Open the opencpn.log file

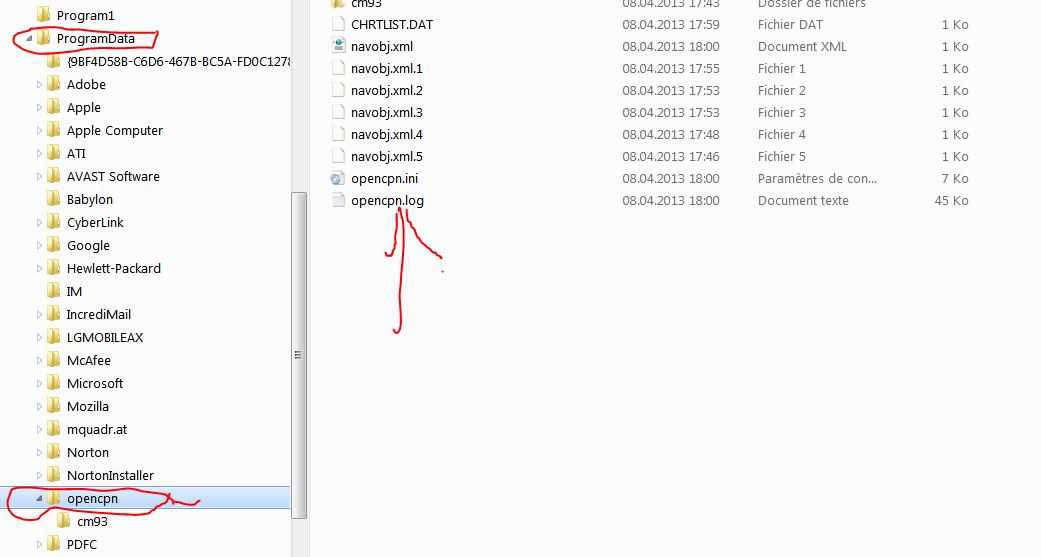pos(387,200)
